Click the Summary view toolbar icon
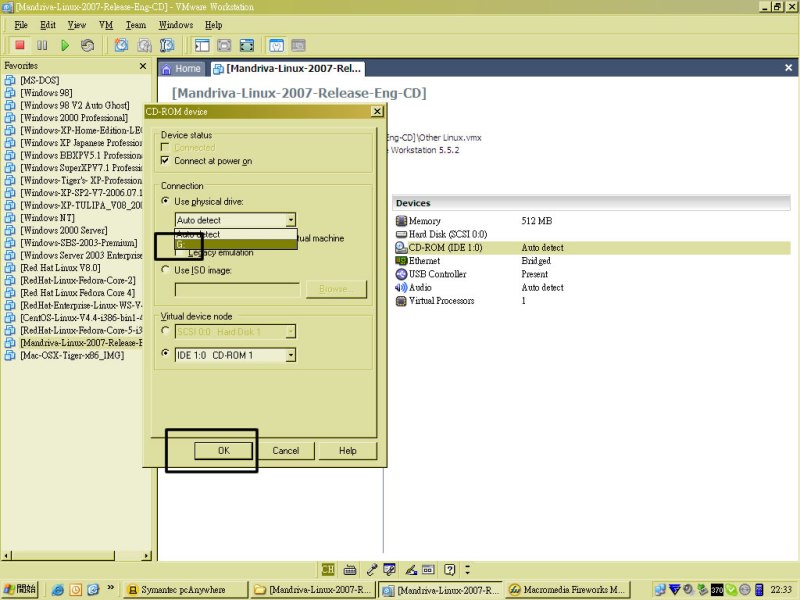The height and width of the screenshot is (600, 800). coord(276,45)
